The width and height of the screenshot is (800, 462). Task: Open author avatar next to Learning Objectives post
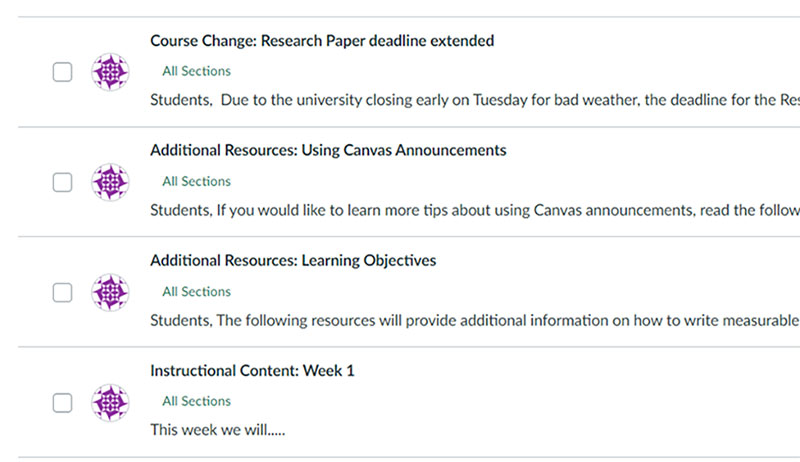click(110, 292)
